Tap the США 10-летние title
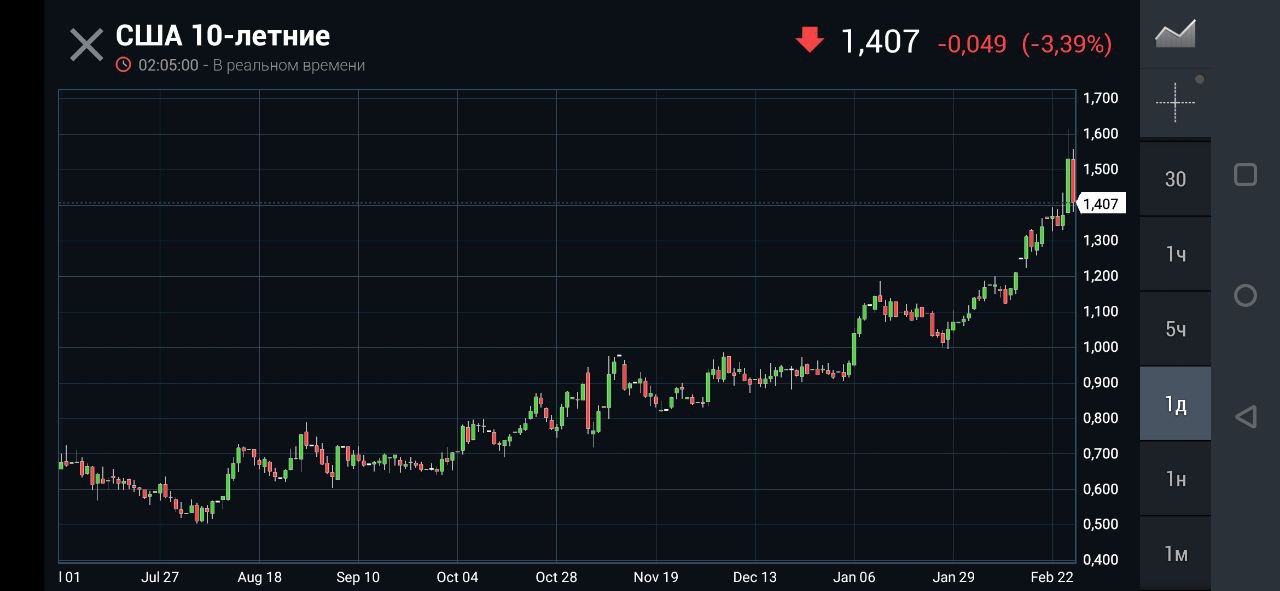This screenshot has width=1280, height=591. tap(223, 36)
